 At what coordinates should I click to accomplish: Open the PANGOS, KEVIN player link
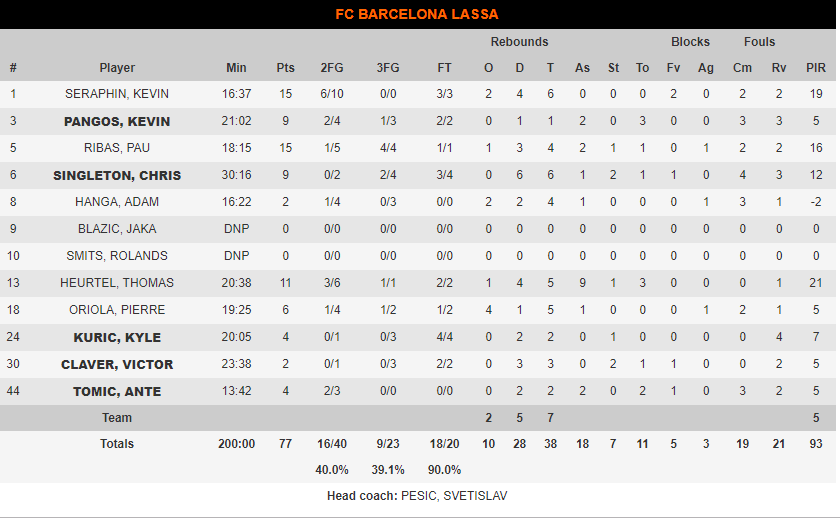(x=117, y=122)
